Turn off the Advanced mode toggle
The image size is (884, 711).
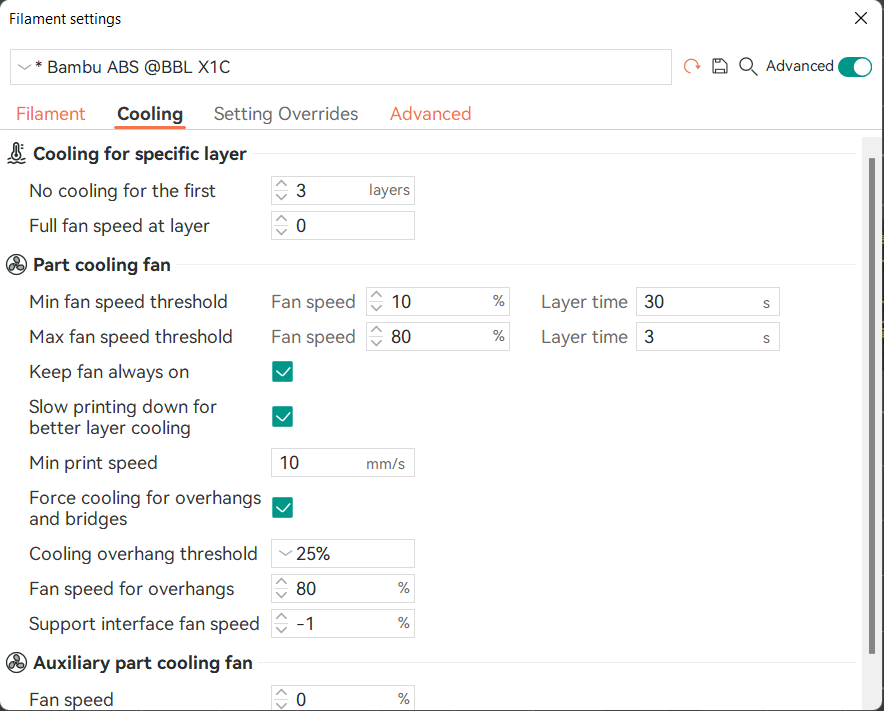tap(854, 66)
